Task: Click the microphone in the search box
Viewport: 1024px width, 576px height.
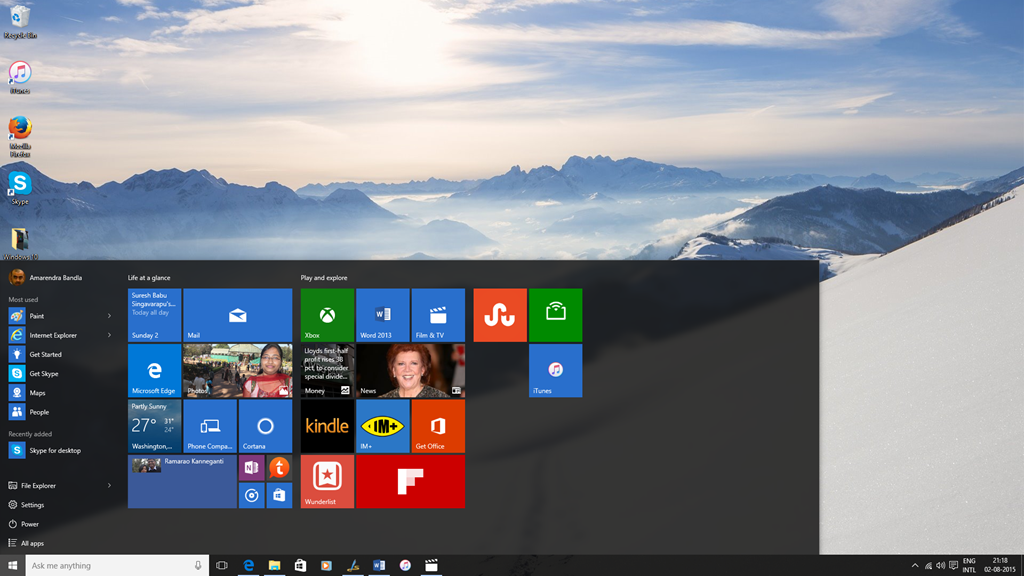Action: (x=198, y=566)
